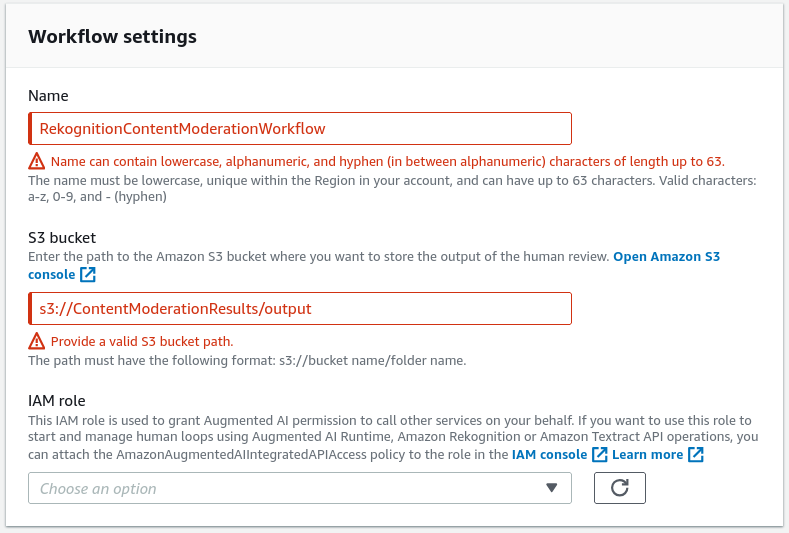Open the Amazon S3 console link
This screenshot has width=789, height=533.
tap(374, 265)
